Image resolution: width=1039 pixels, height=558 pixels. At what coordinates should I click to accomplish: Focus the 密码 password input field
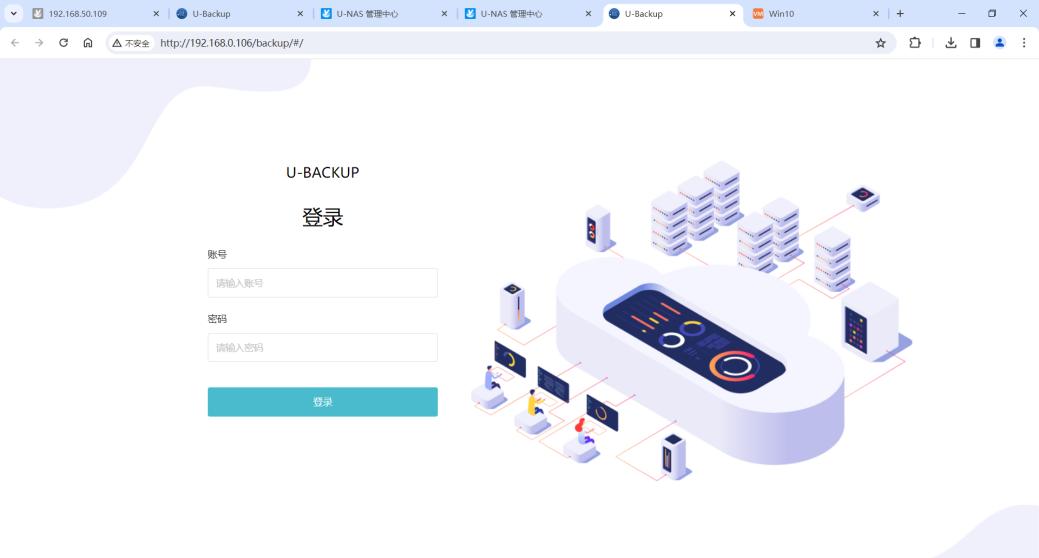[x=323, y=347]
